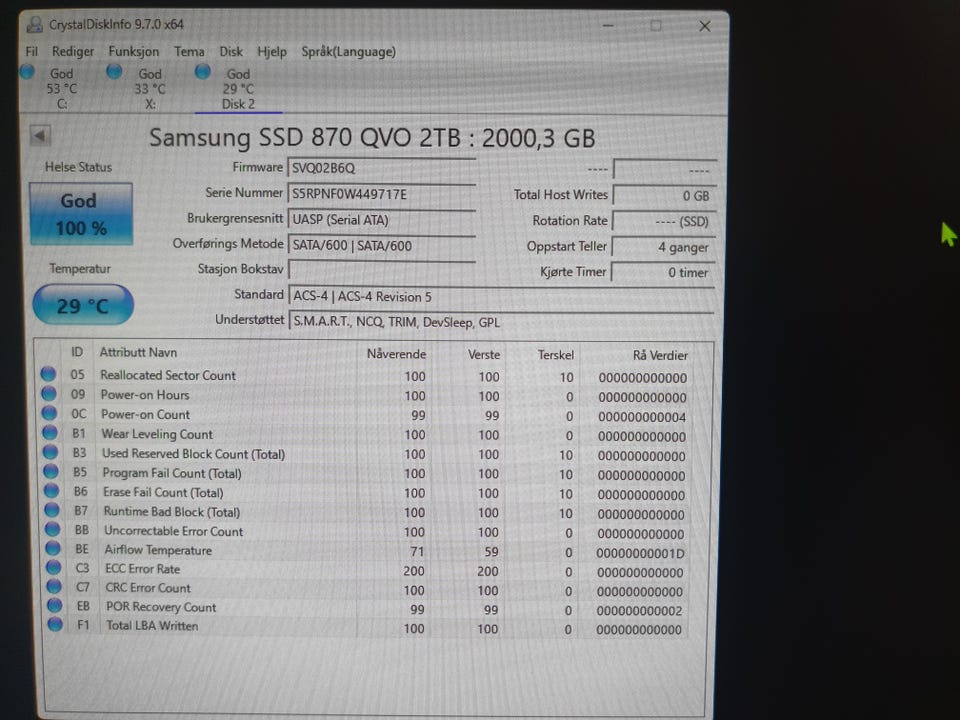Click the Oppstart Teller value 4 ganger
This screenshot has height=720, width=960.
tap(663, 247)
